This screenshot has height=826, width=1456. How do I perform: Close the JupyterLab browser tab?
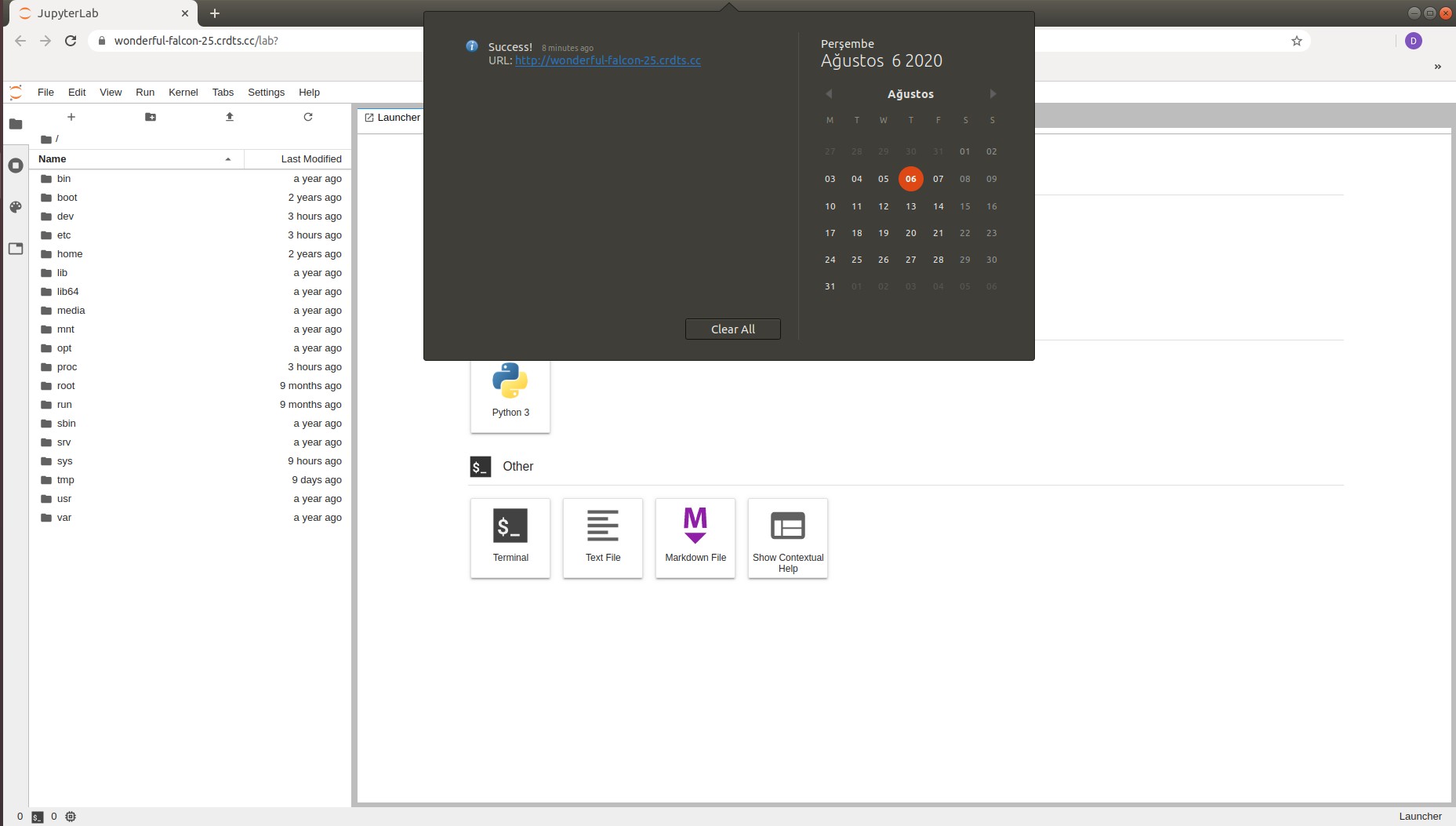point(185,13)
